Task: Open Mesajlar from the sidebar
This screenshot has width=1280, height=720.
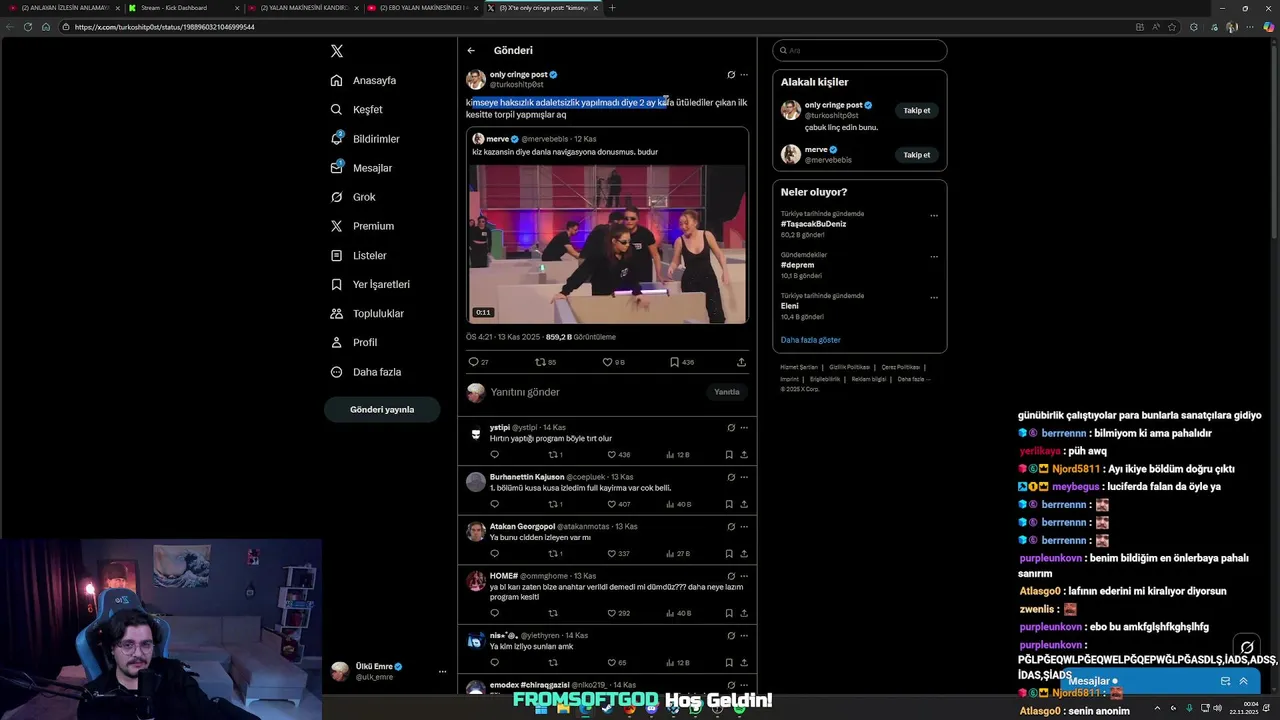Action: tap(362, 168)
